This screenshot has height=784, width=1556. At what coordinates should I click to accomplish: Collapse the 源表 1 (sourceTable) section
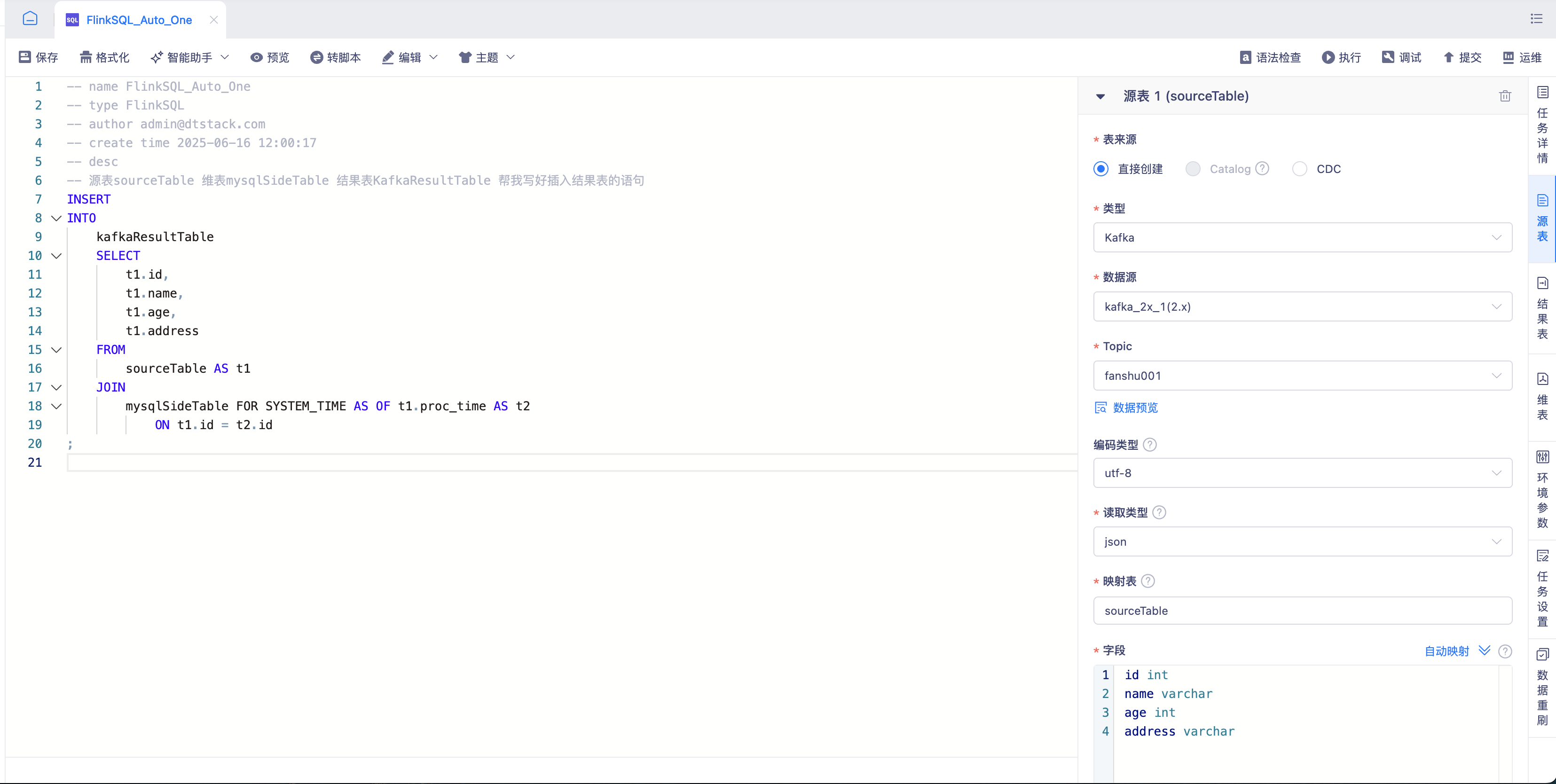tap(1100, 96)
